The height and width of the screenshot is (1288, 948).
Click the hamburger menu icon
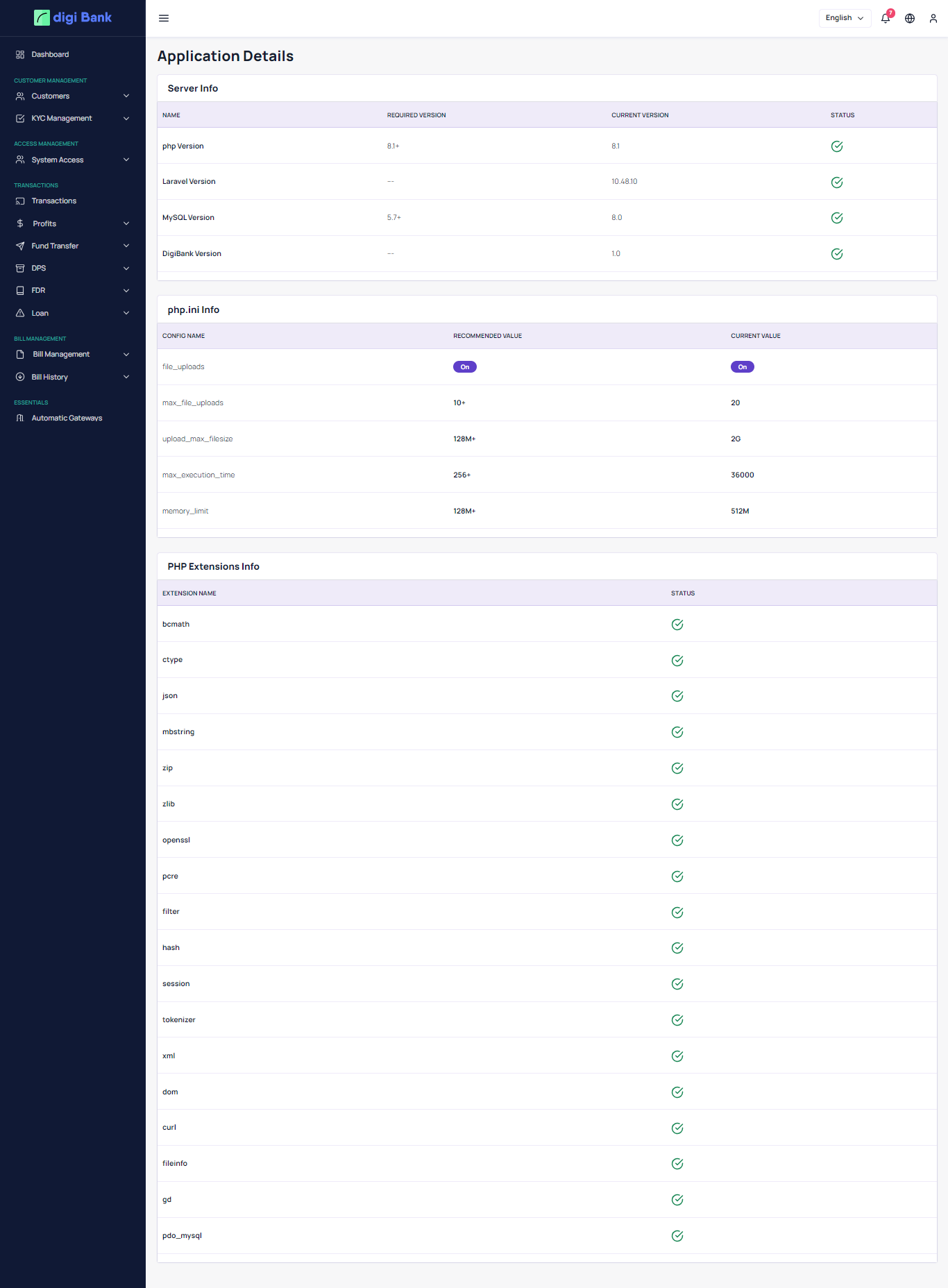(164, 18)
